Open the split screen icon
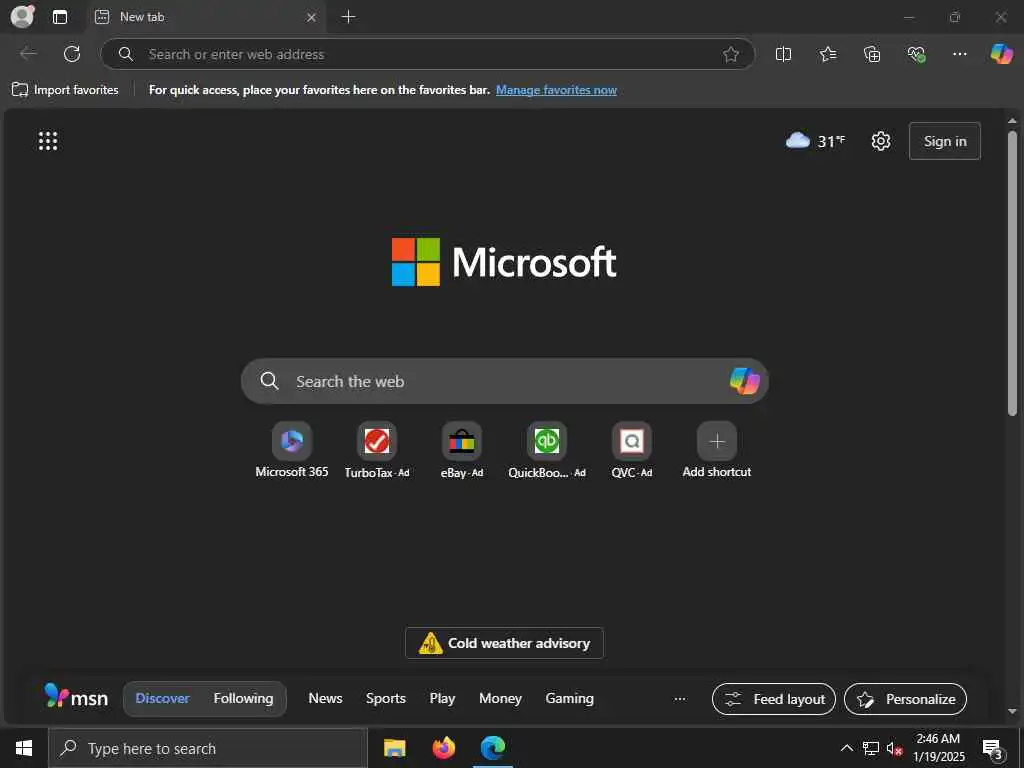The width and height of the screenshot is (1024, 768). 783,54
